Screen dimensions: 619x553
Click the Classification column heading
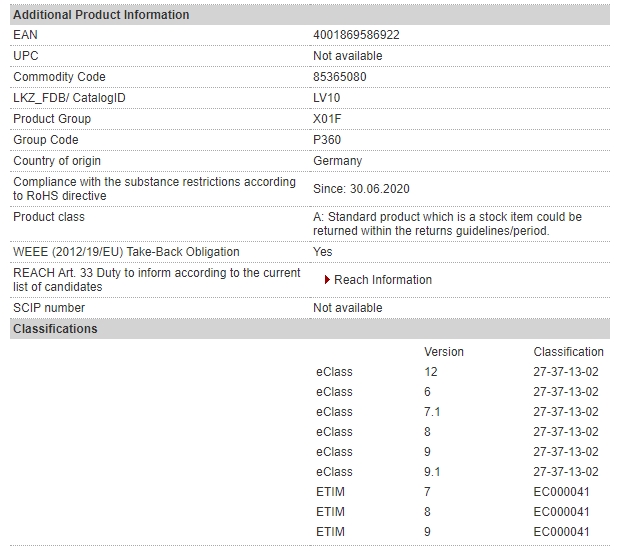coord(568,352)
